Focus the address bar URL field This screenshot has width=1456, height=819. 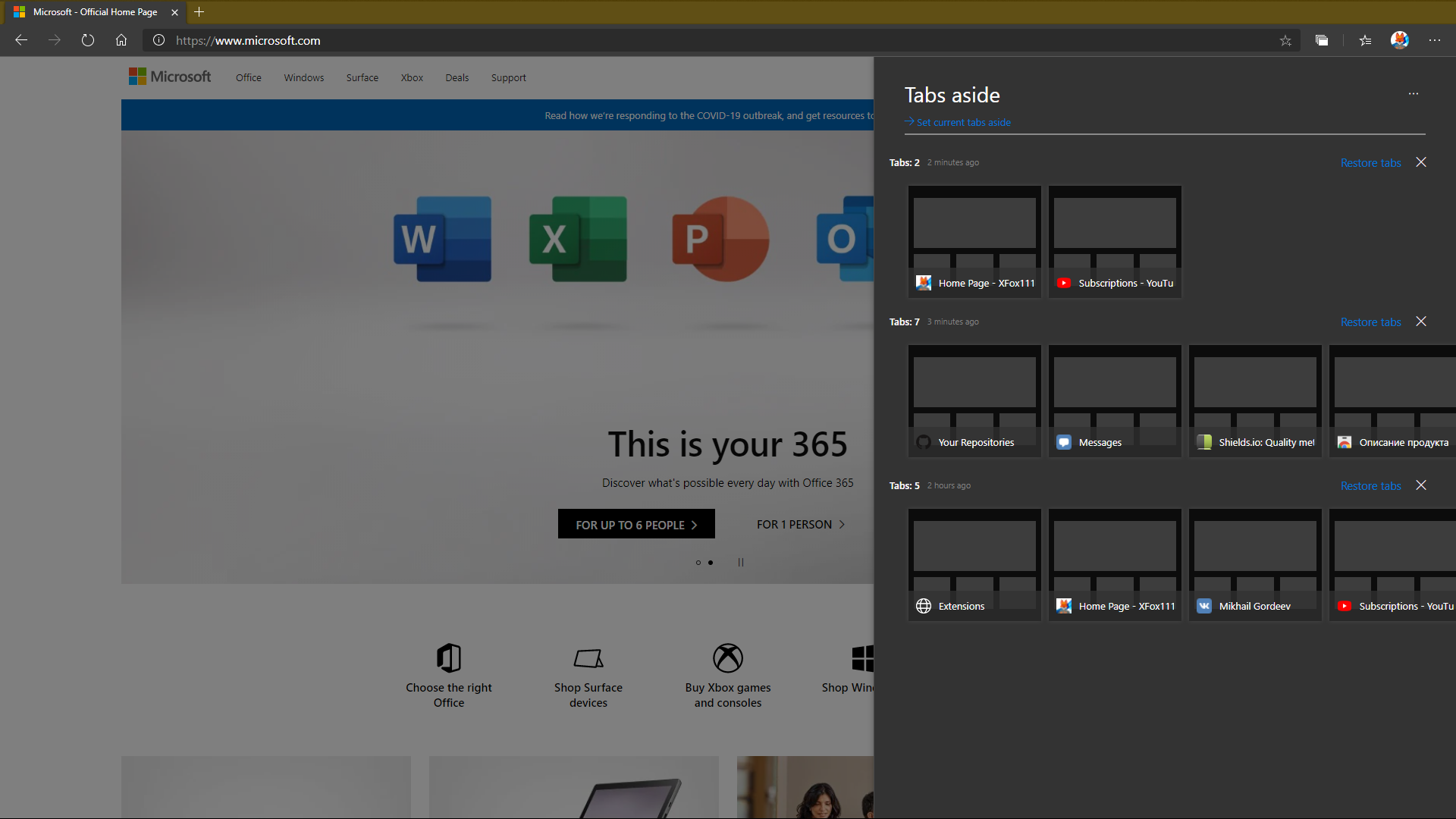click(x=720, y=40)
